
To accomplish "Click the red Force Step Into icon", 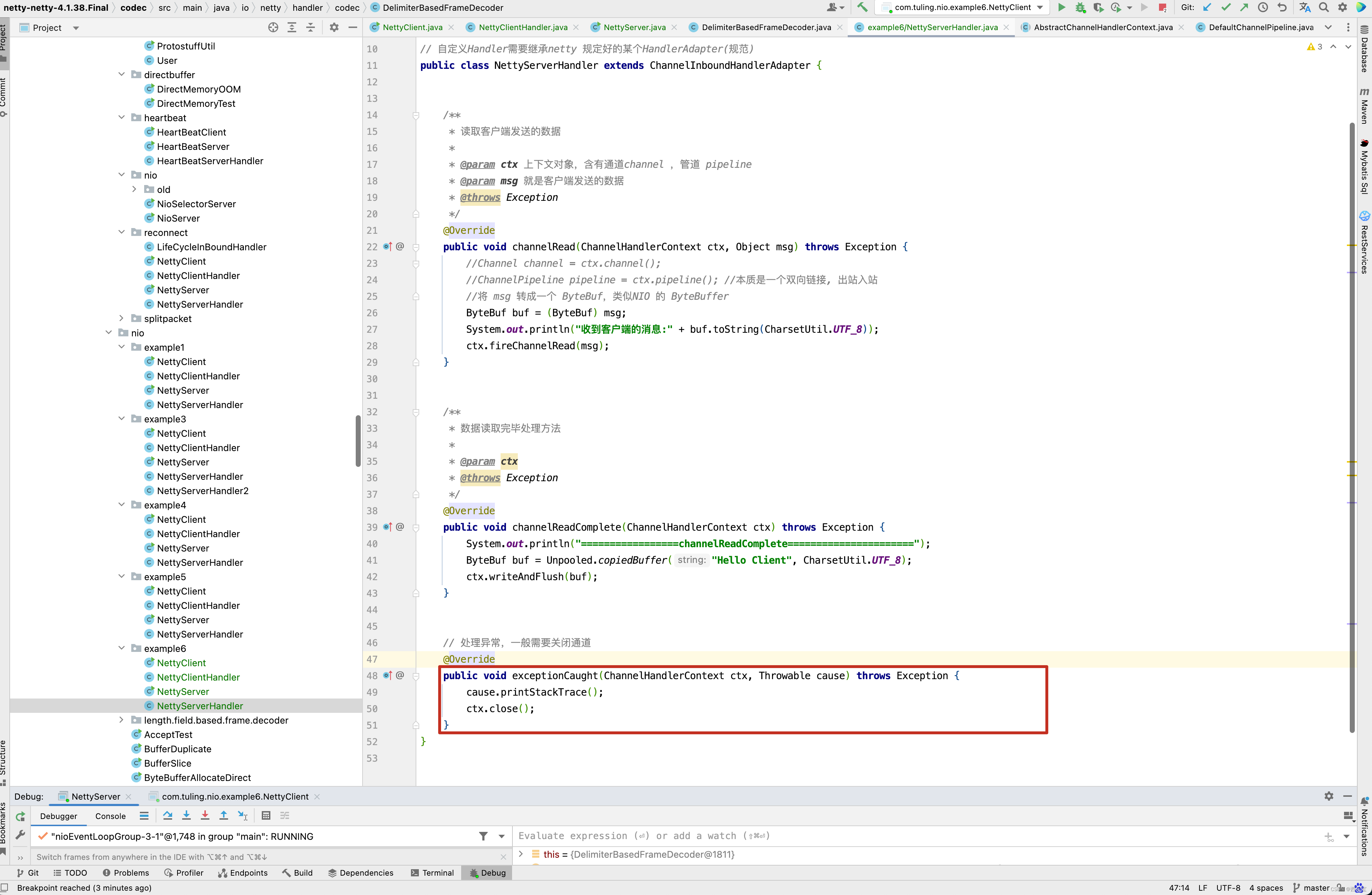I will [x=205, y=815].
